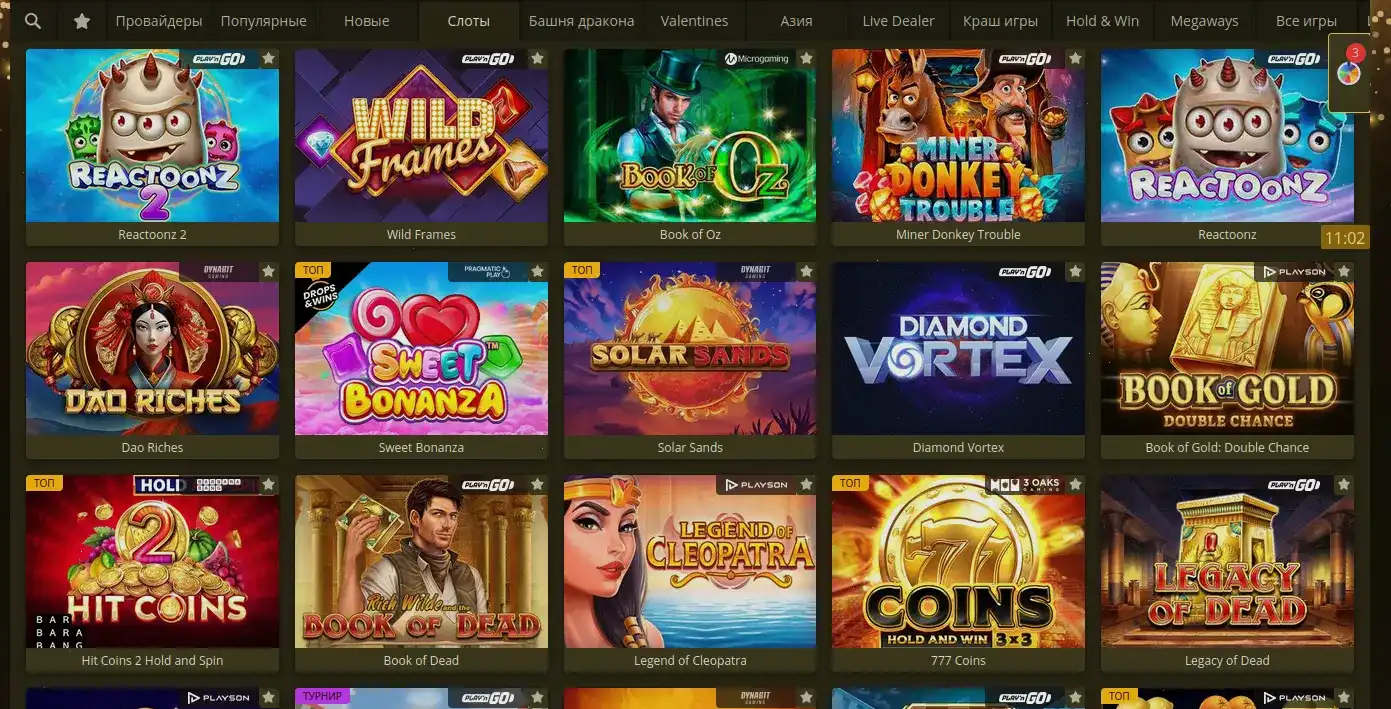Launch the Solar Sands game tile
1391x709 pixels.
(x=690, y=348)
